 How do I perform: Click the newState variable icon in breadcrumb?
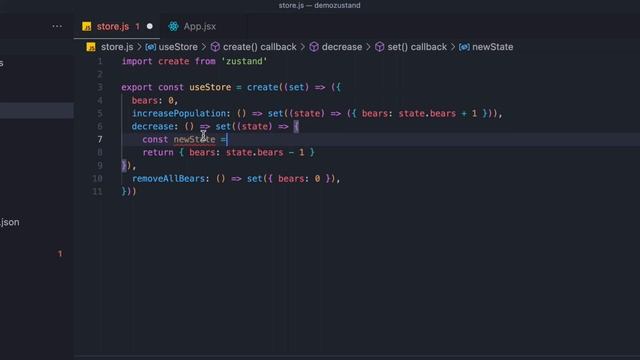pyautogui.click(x=464, y=47)
